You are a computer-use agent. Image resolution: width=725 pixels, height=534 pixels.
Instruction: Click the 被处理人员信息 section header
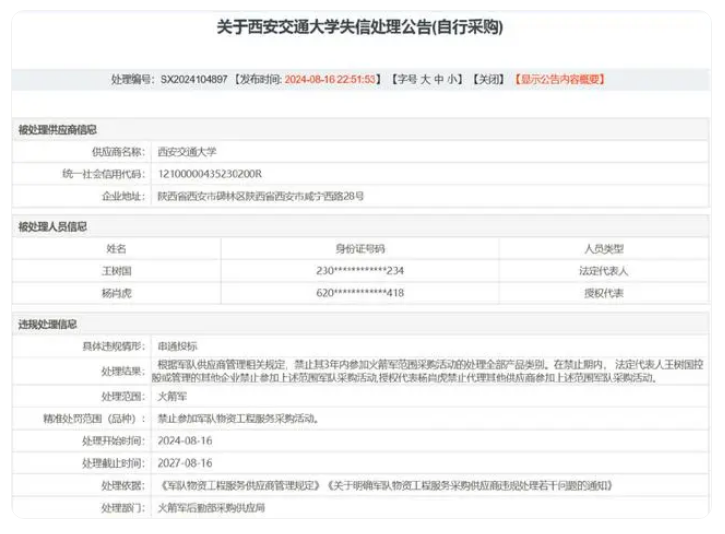[x=52, y=227]
